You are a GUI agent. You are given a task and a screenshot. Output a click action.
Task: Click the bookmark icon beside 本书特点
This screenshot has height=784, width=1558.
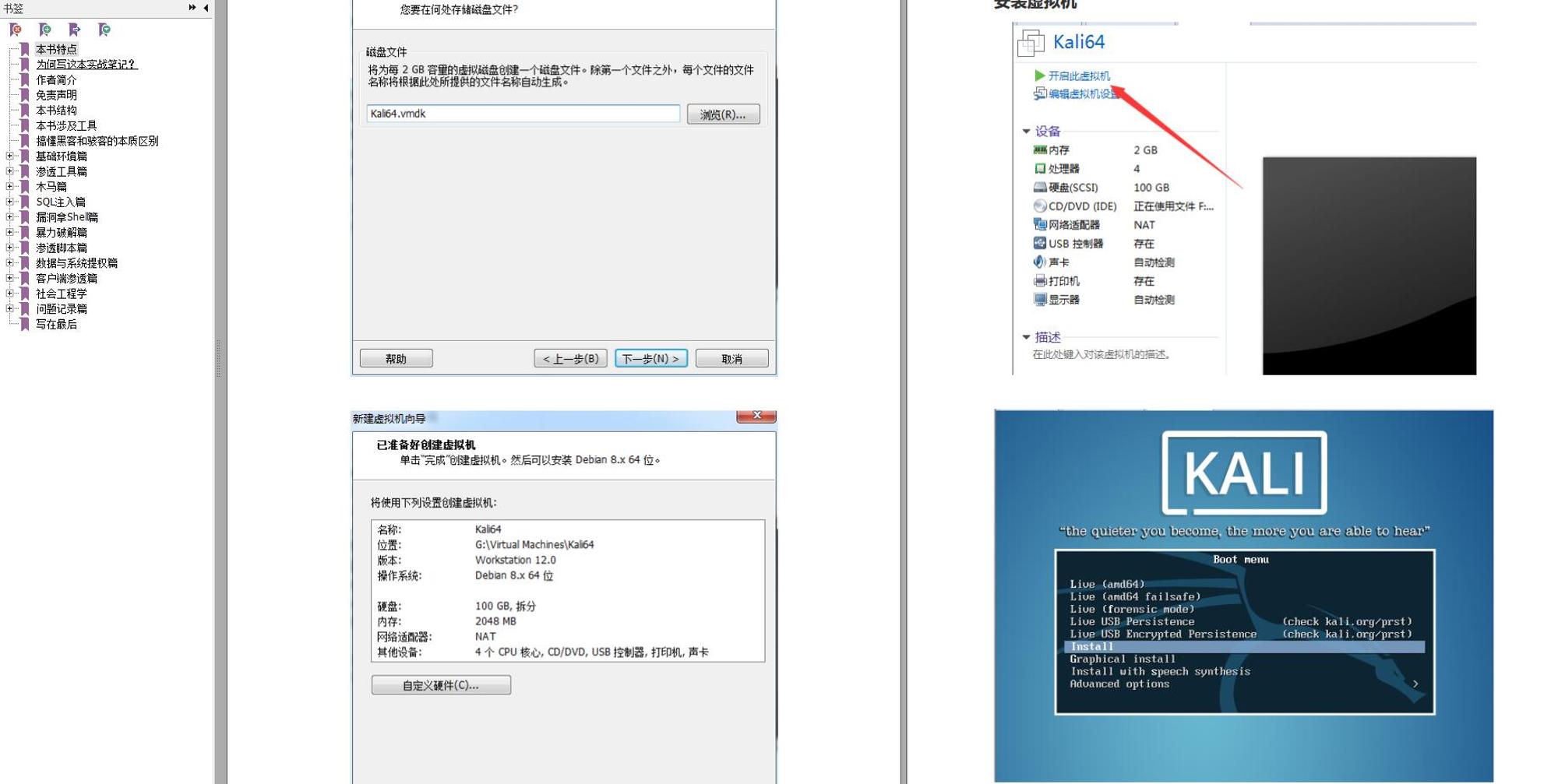point(25,49)
